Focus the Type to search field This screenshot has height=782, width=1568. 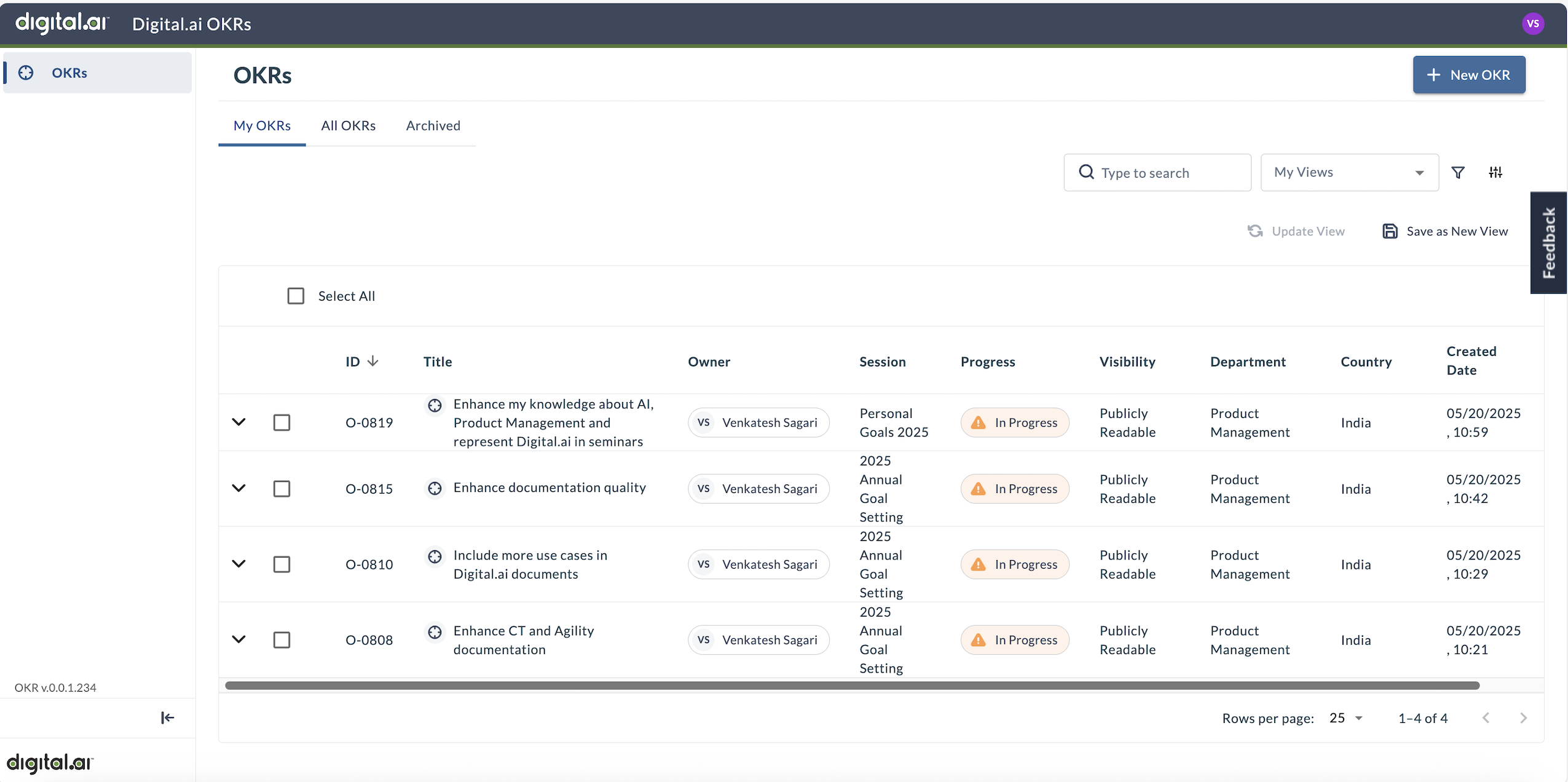pyautogui.click(x=1157, y=173)
